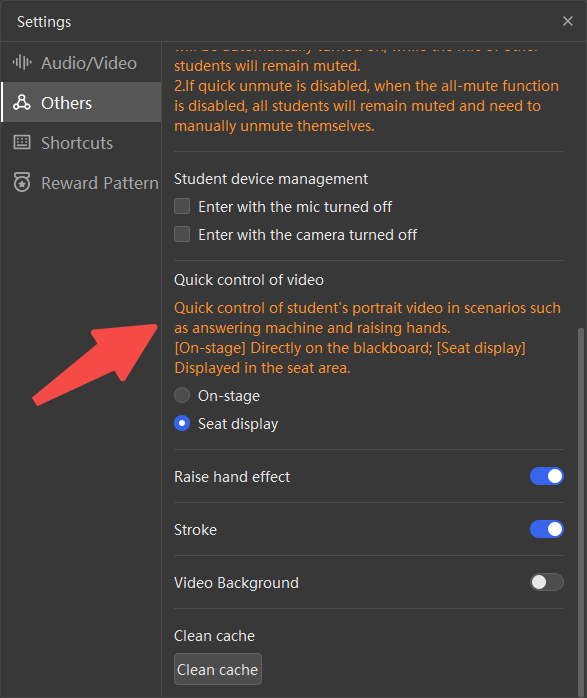This screenshot has height=698, width=587.
Task: Select the On-stage radio option
Action: (x=182, y=395)
